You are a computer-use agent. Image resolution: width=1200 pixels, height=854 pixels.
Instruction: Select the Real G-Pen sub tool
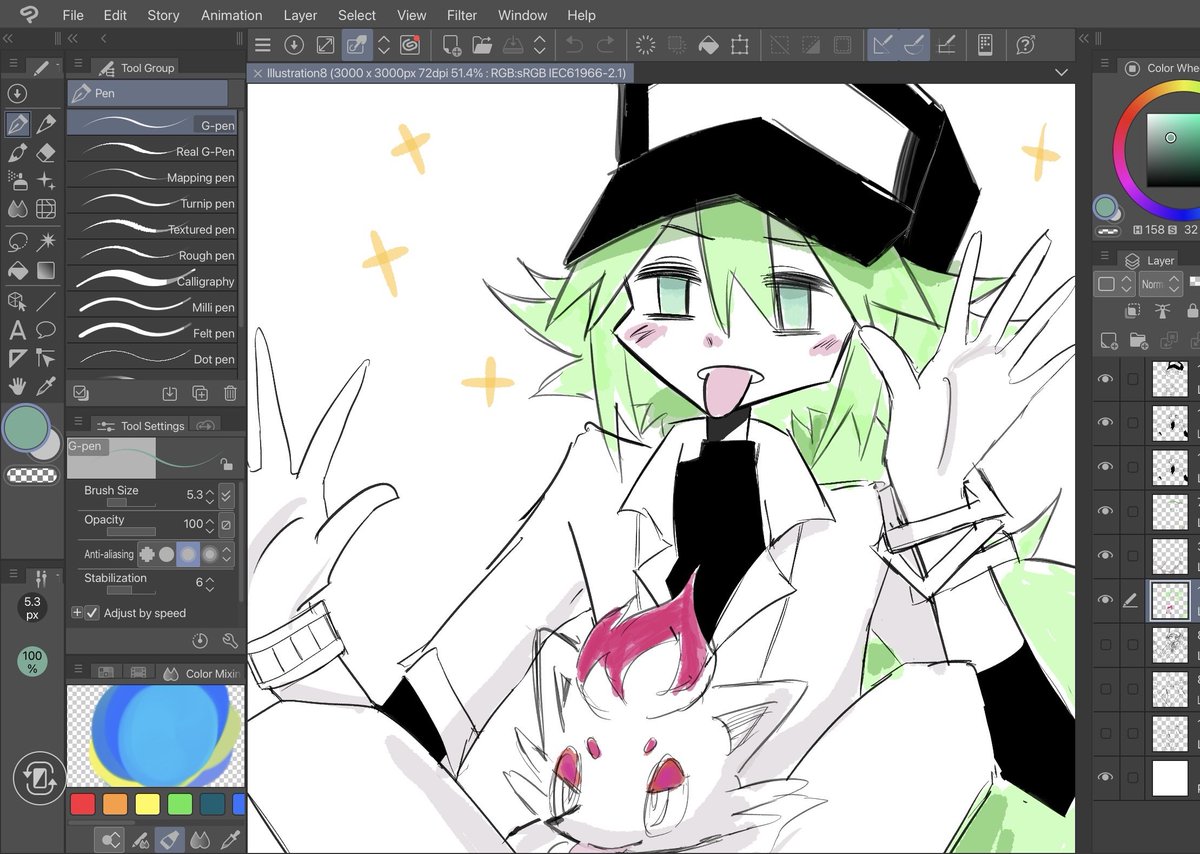pyautogui.click(x=152, y=151)
